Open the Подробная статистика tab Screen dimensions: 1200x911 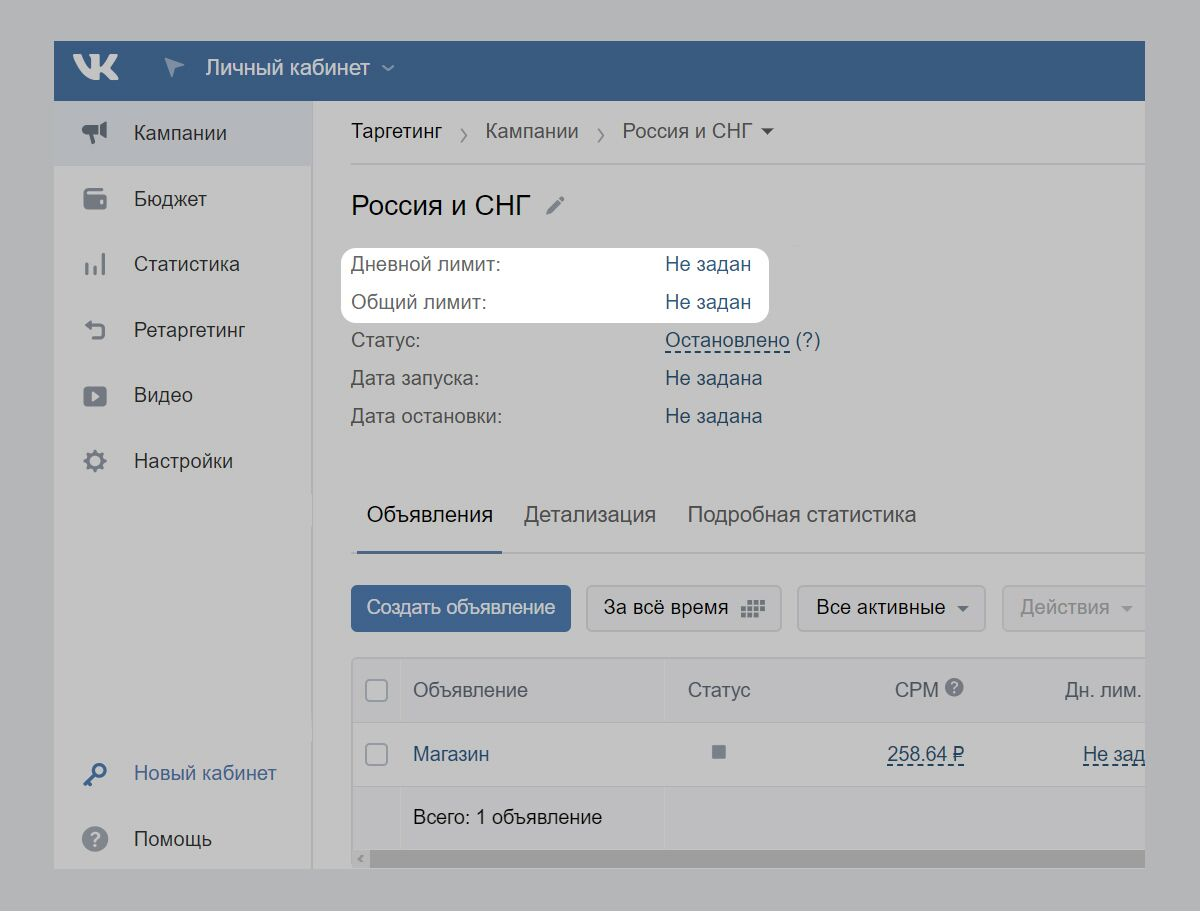(x=801, y=515)
